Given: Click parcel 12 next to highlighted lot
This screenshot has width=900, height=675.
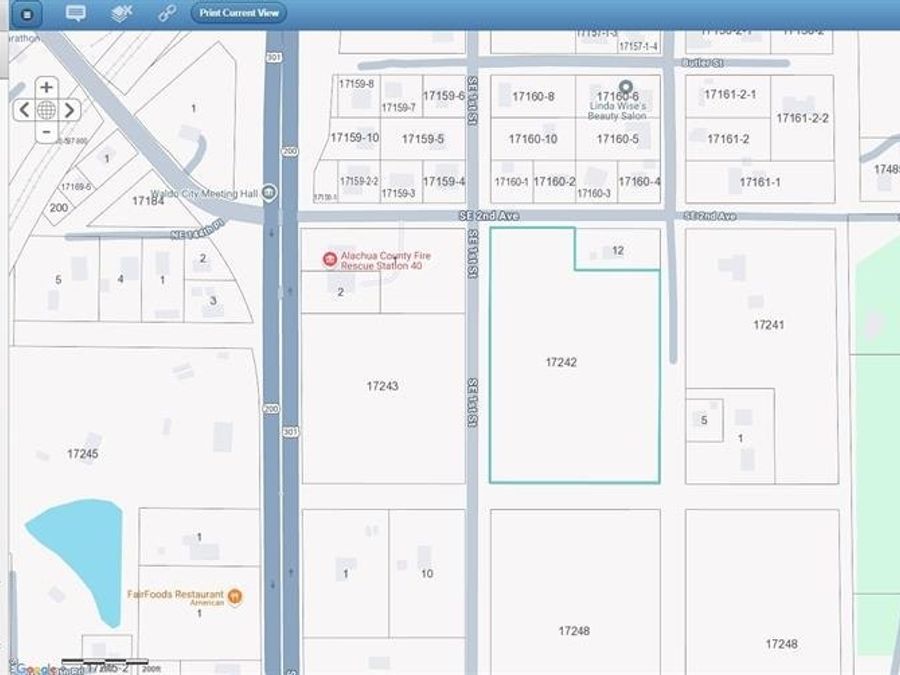Looking at the screenshot, I should click(618, 250).
